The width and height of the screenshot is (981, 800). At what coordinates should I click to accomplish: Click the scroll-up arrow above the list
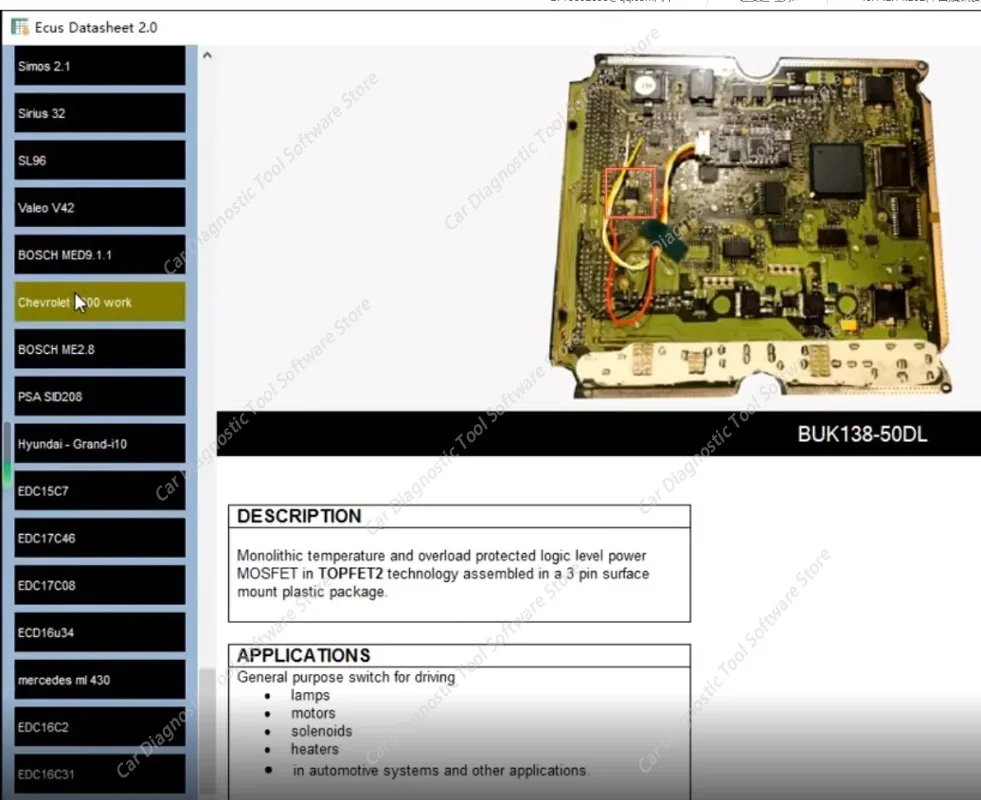[x=207, y=55]
